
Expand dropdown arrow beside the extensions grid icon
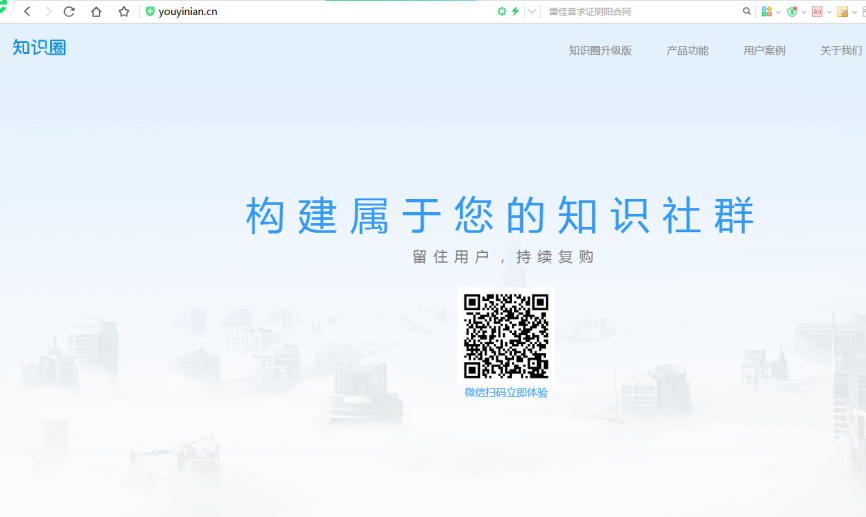(x=778, y=12)
